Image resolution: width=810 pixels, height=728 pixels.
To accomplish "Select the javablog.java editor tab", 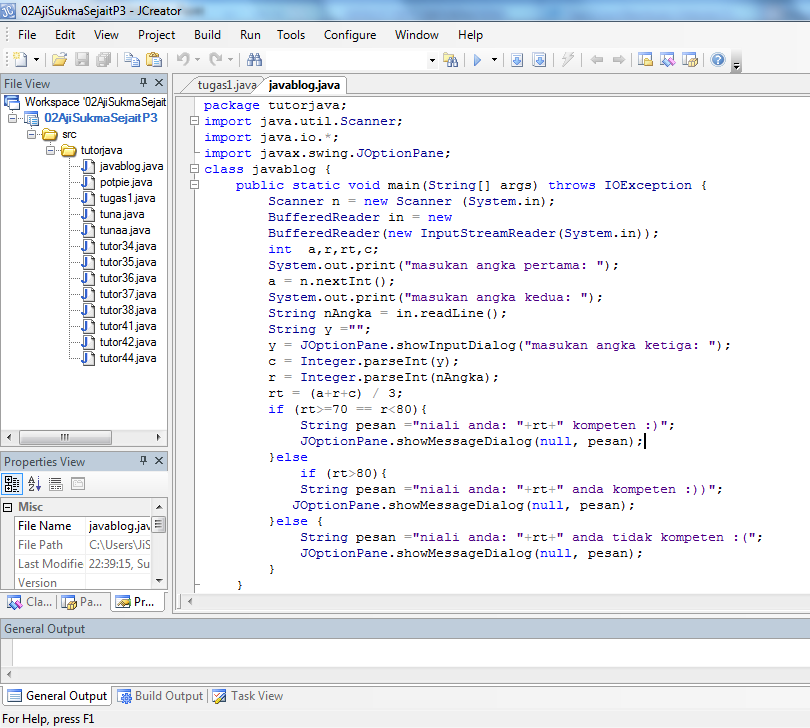I will 304,85.
